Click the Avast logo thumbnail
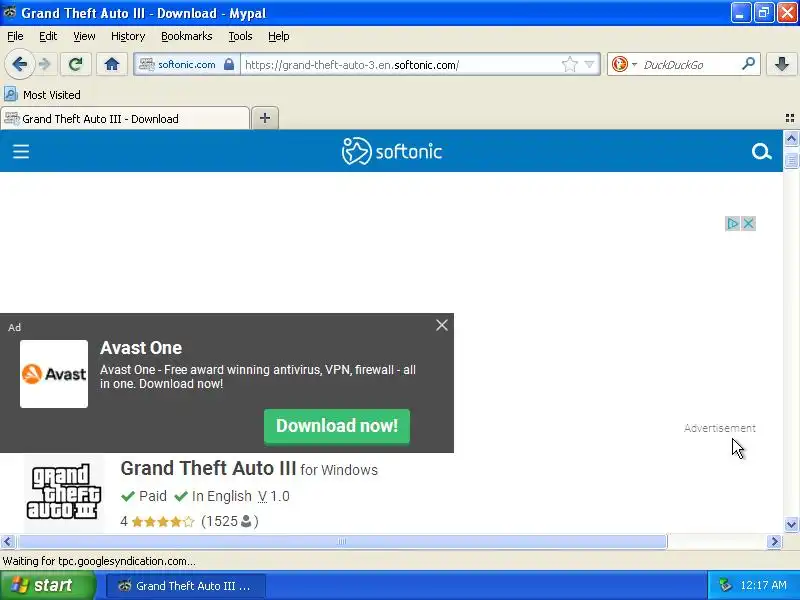This screenshot has width=800, height=600. (54, 374)
